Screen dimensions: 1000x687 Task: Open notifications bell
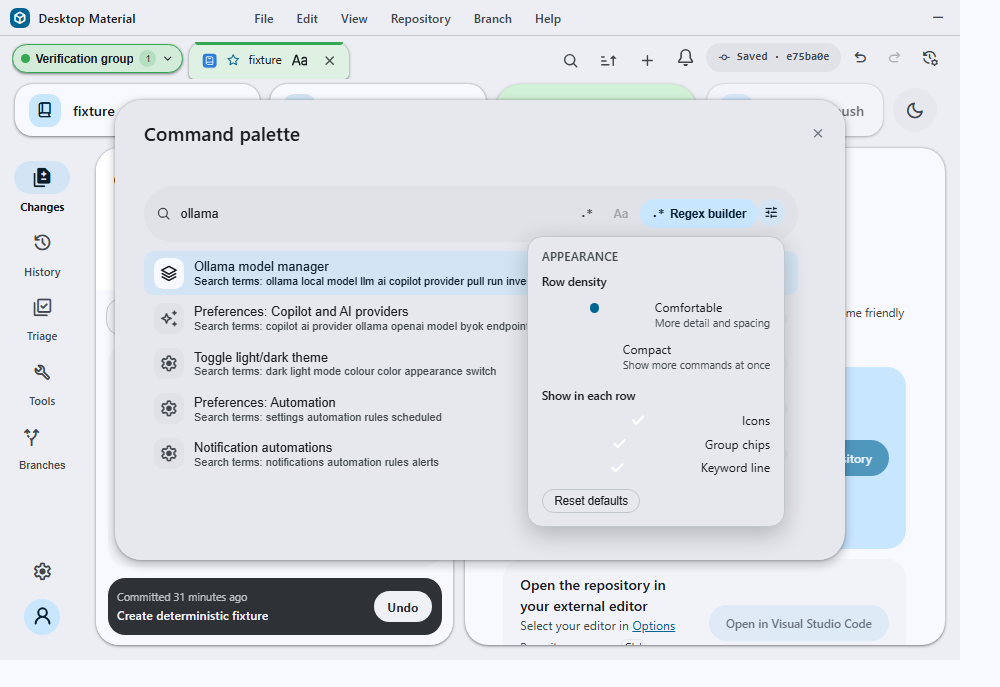pos(685,59)
